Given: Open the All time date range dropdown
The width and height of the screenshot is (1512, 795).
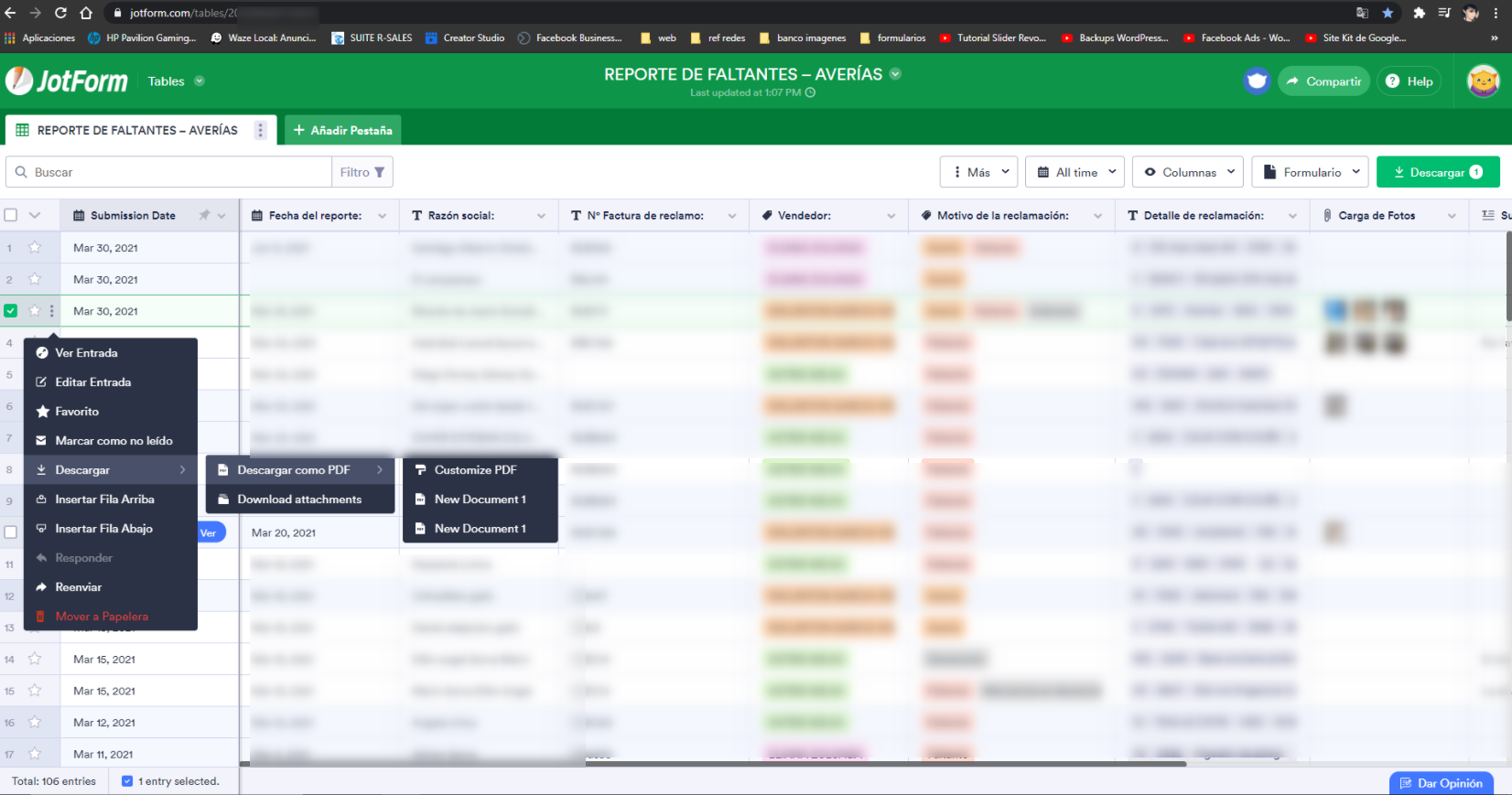Looking at the screenshot, I should point(1075,172).
